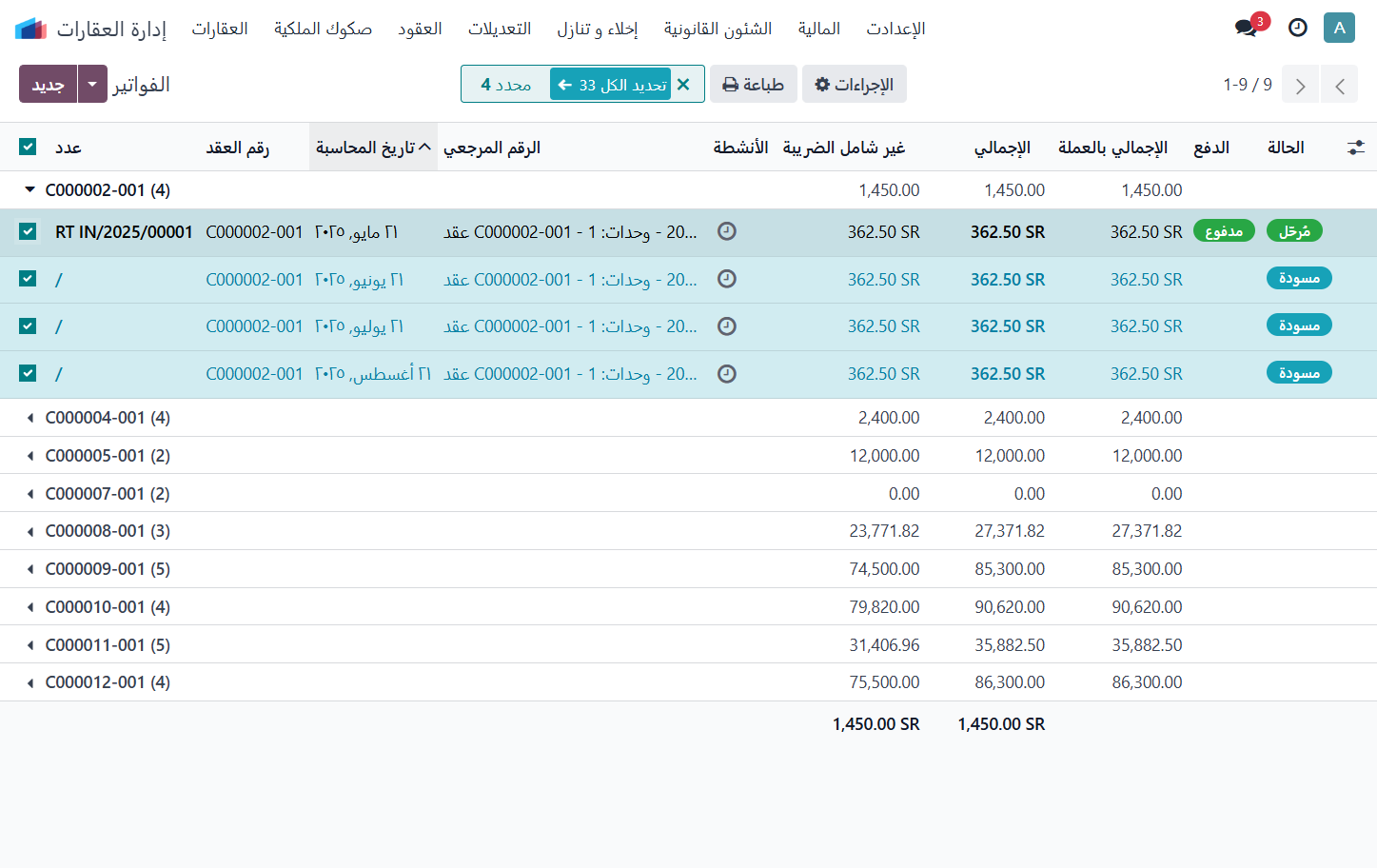Expand the C000005-001 group
Image resolution: width=1377 pixels, height=868 pixels.
(30, 456)
